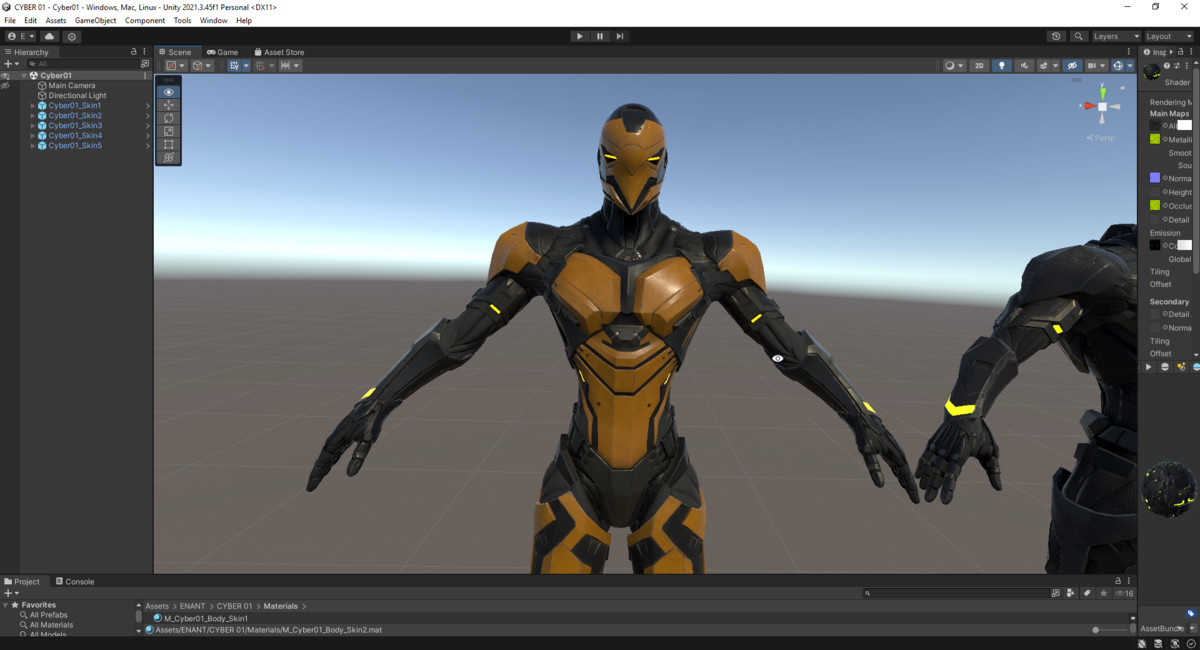Click the Albedo color swatch in the Inspector
Screen dimensions: 1200x650
[1185, 125]
